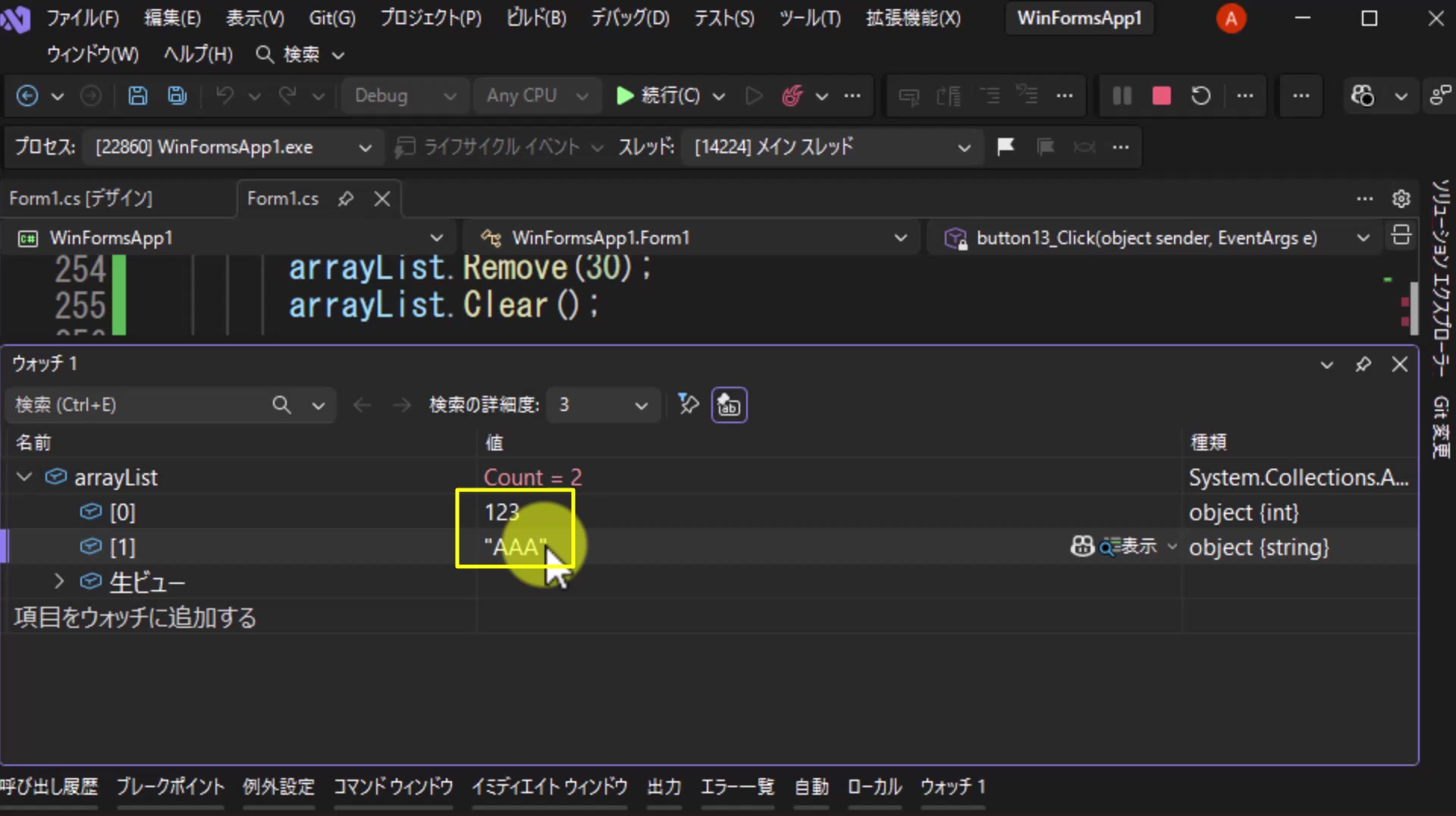Pin the Form1.cs tab

point(346,199)
